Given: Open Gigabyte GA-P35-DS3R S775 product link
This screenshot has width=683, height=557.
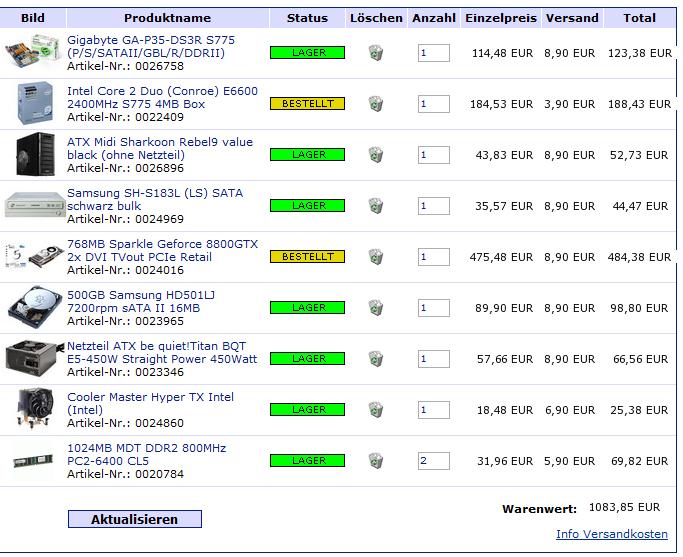Looking at the screenshot, I should click(151, 47).
